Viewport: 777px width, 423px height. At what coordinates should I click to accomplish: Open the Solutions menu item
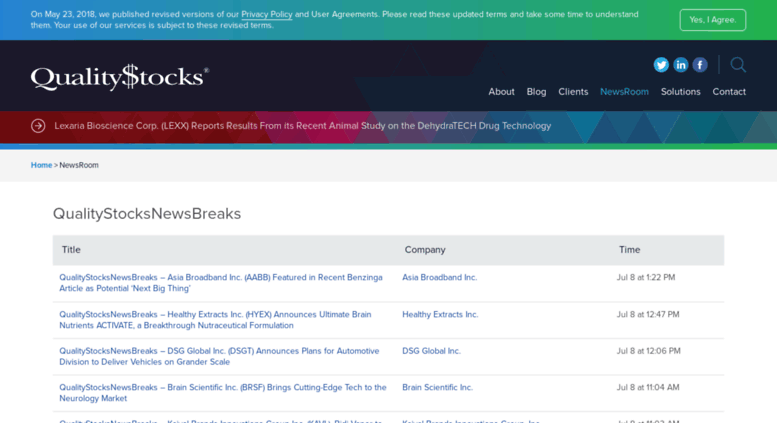pyautogui.click(x=680, y=92)
